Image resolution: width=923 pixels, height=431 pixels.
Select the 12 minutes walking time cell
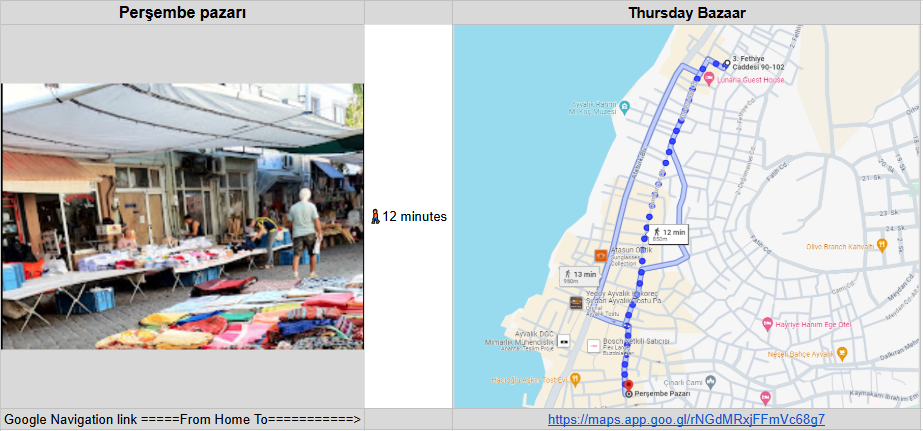pyautogui.click(x=409, y=217)
